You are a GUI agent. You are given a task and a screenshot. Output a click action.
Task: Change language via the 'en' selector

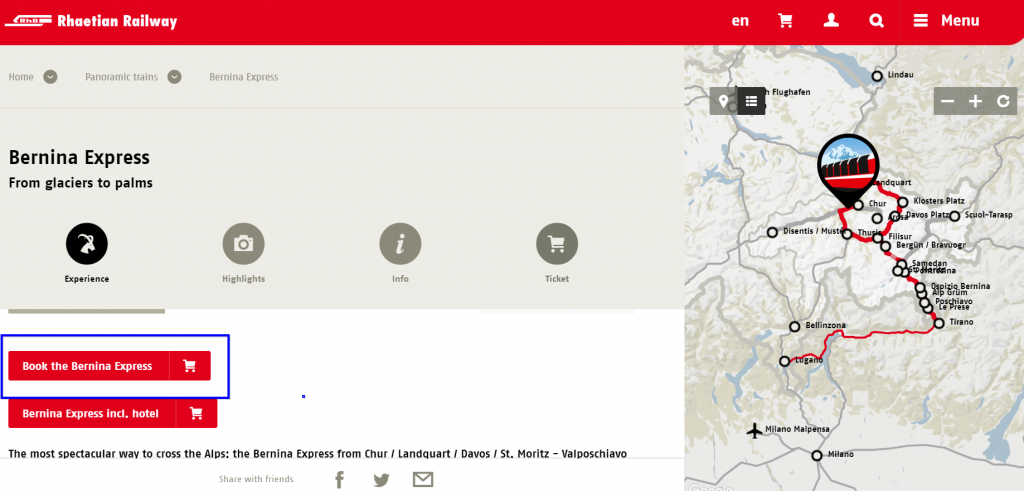coord(740,21)
